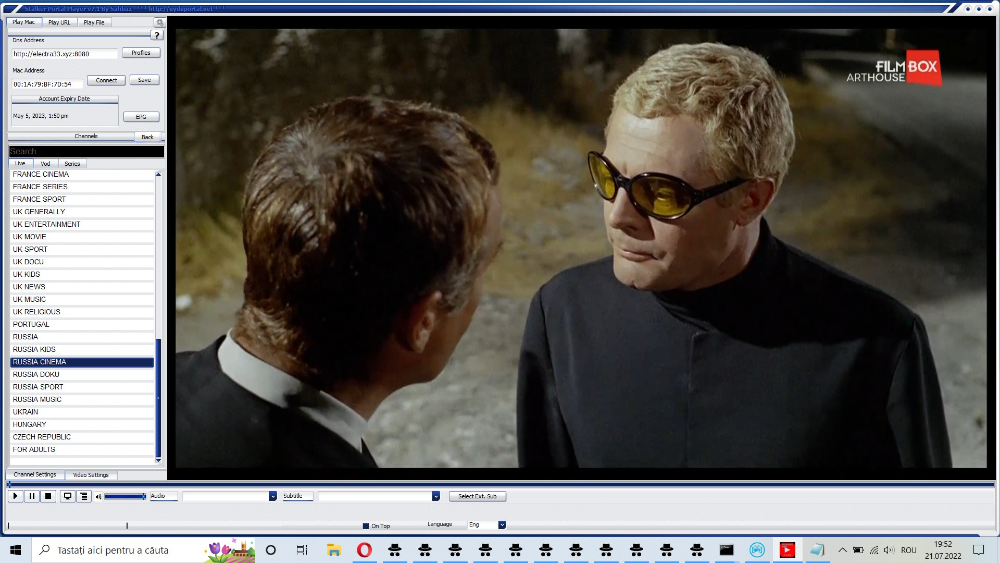This screenshot has width=1000, height=563.
Task: Select the Live channels tab
Action: 20,164
